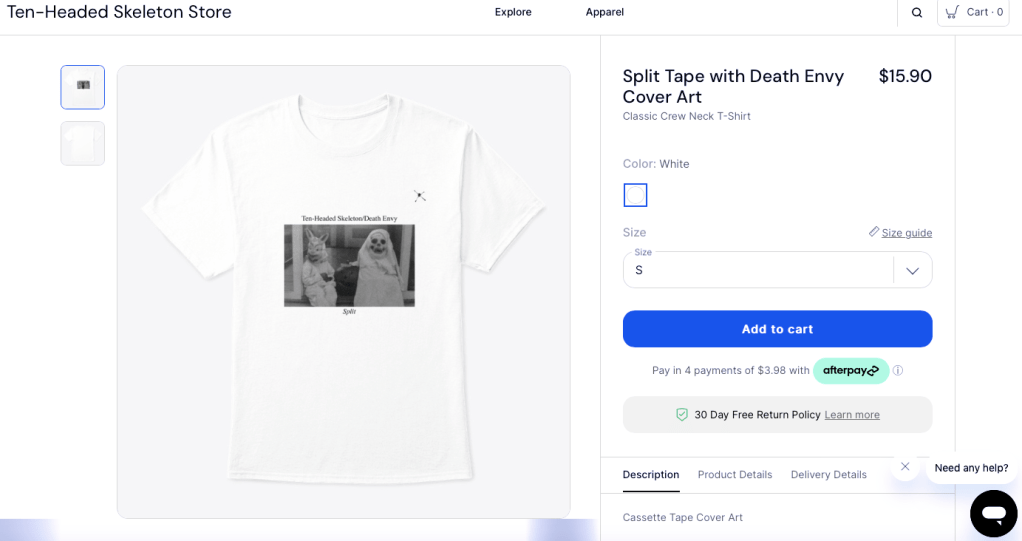
Task: Select the White color swatch
Action: click(635, 195)
